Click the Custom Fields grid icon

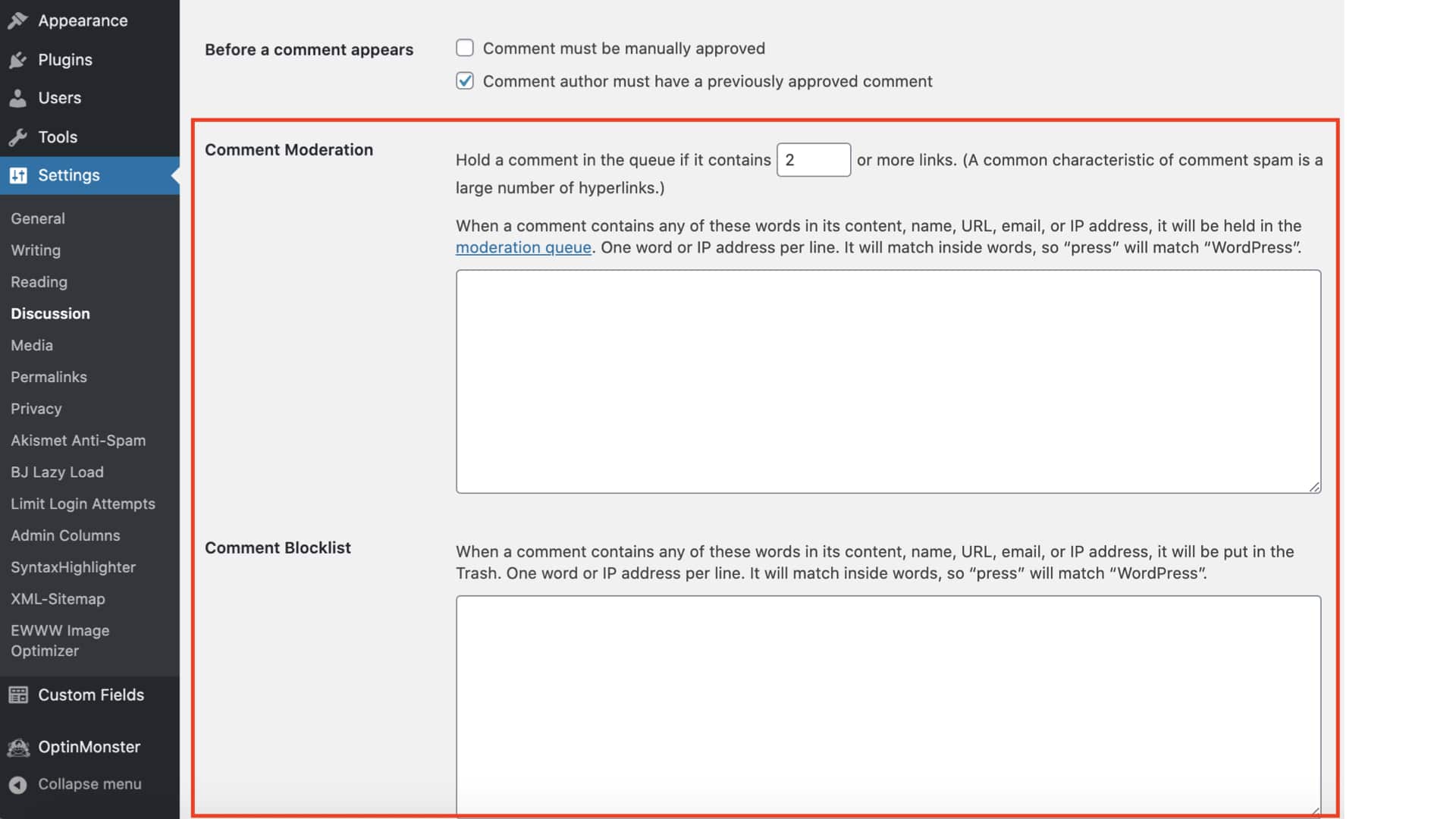18,695
